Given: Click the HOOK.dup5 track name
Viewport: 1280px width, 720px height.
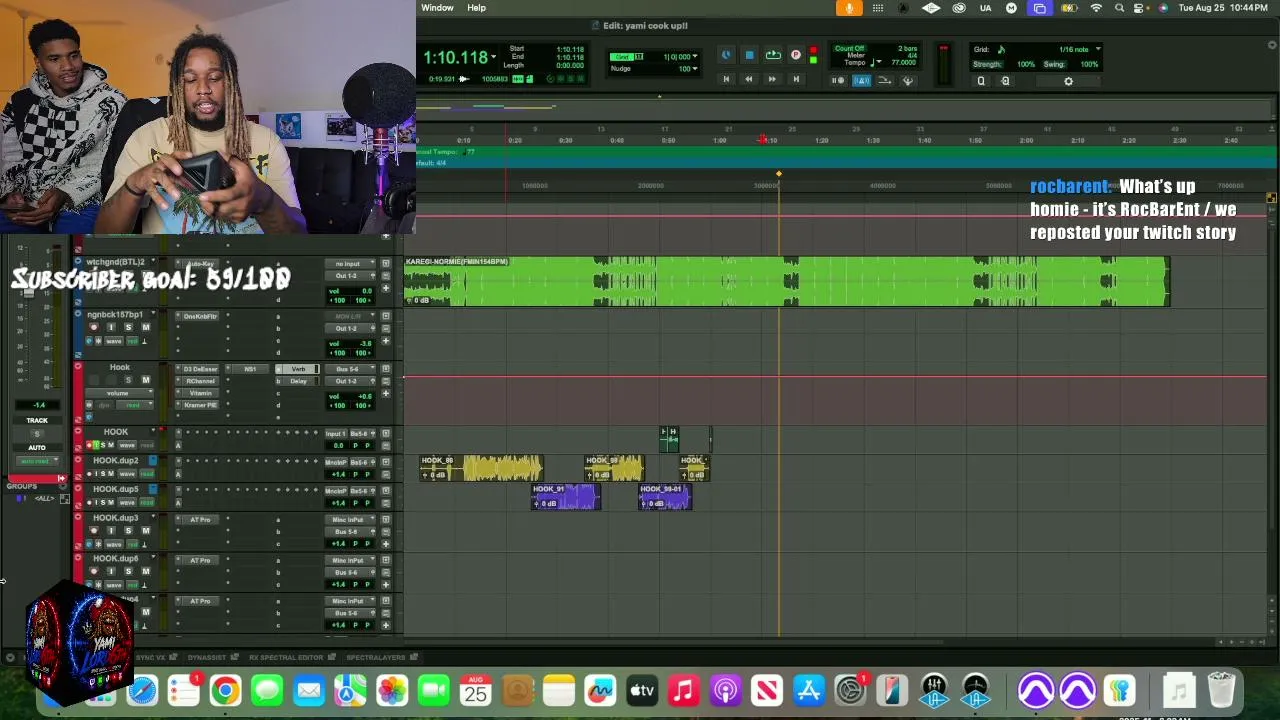Looking at the screenshot, I should click(116, 490).
